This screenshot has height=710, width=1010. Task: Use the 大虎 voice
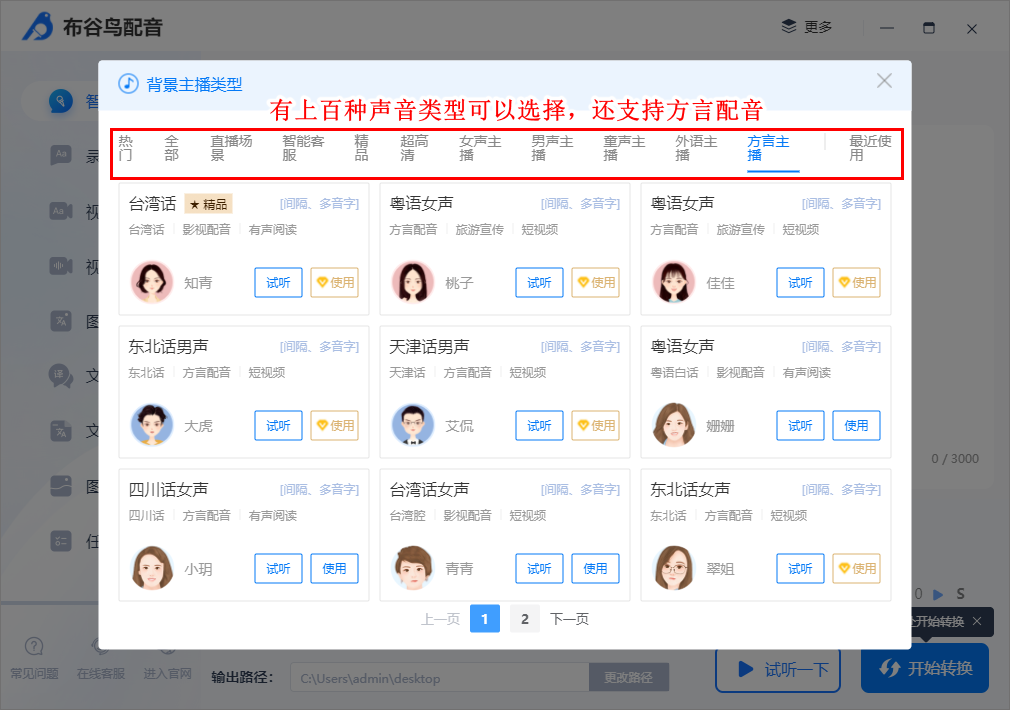[x=334, y=426]
